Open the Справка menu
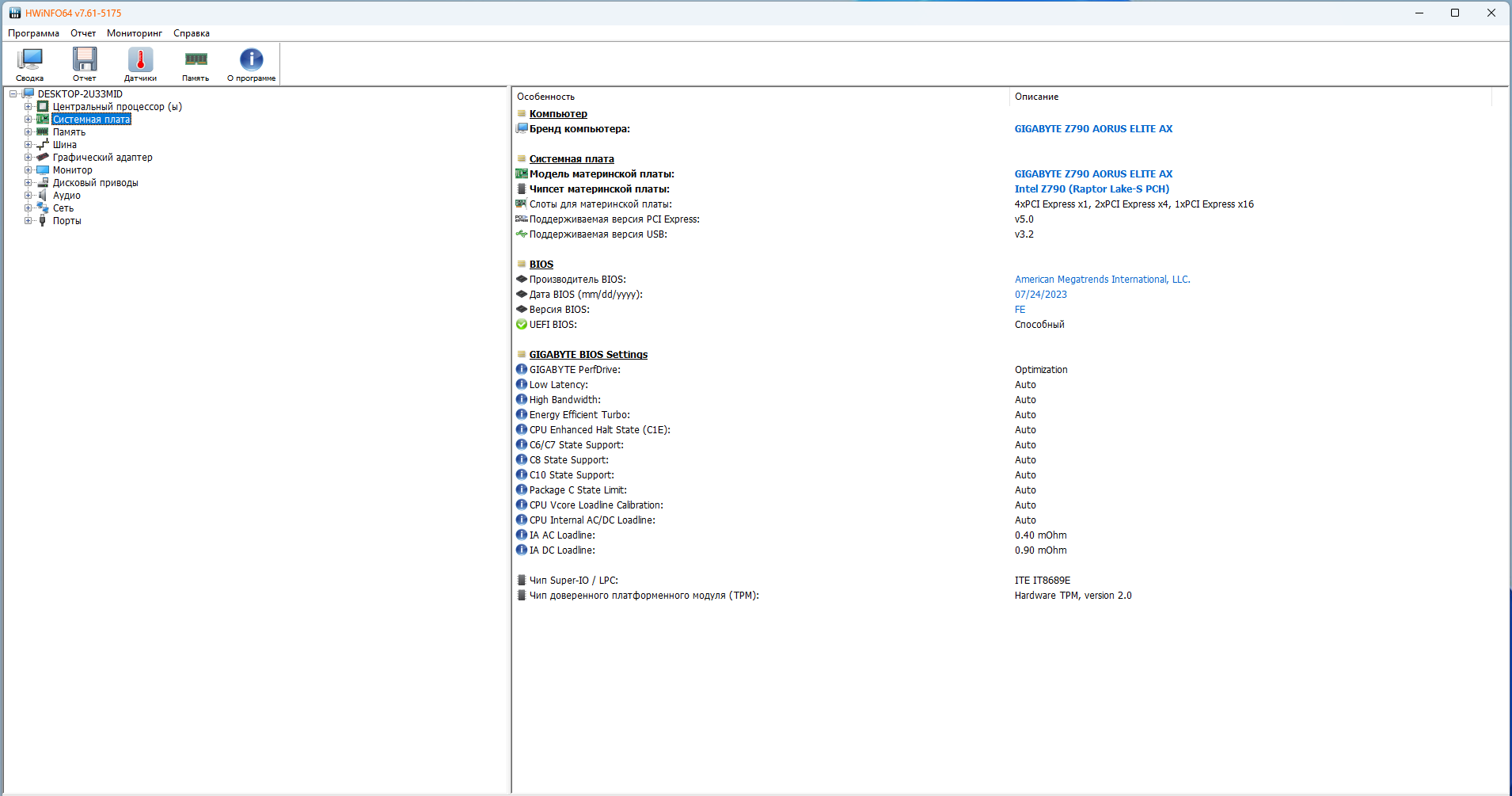Screen dimensions: 1512x796 click(x=192, y=33)
